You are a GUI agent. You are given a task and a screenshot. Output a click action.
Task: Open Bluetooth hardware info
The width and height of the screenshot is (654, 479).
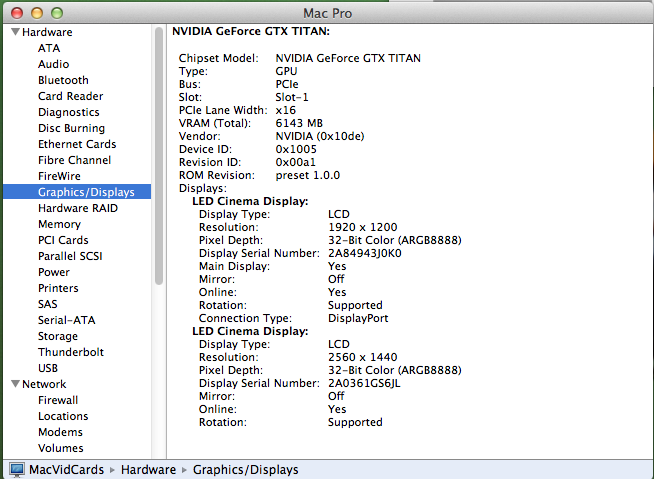[x=63, y=80]
